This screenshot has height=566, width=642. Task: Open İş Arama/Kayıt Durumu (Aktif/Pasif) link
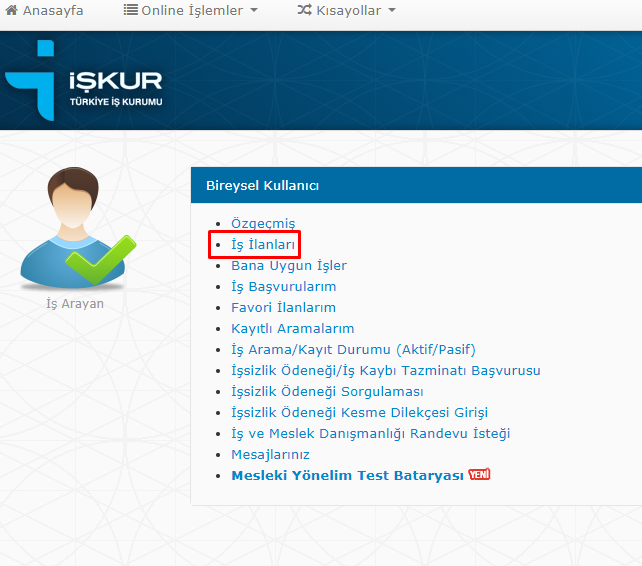[x=353, y=350]
